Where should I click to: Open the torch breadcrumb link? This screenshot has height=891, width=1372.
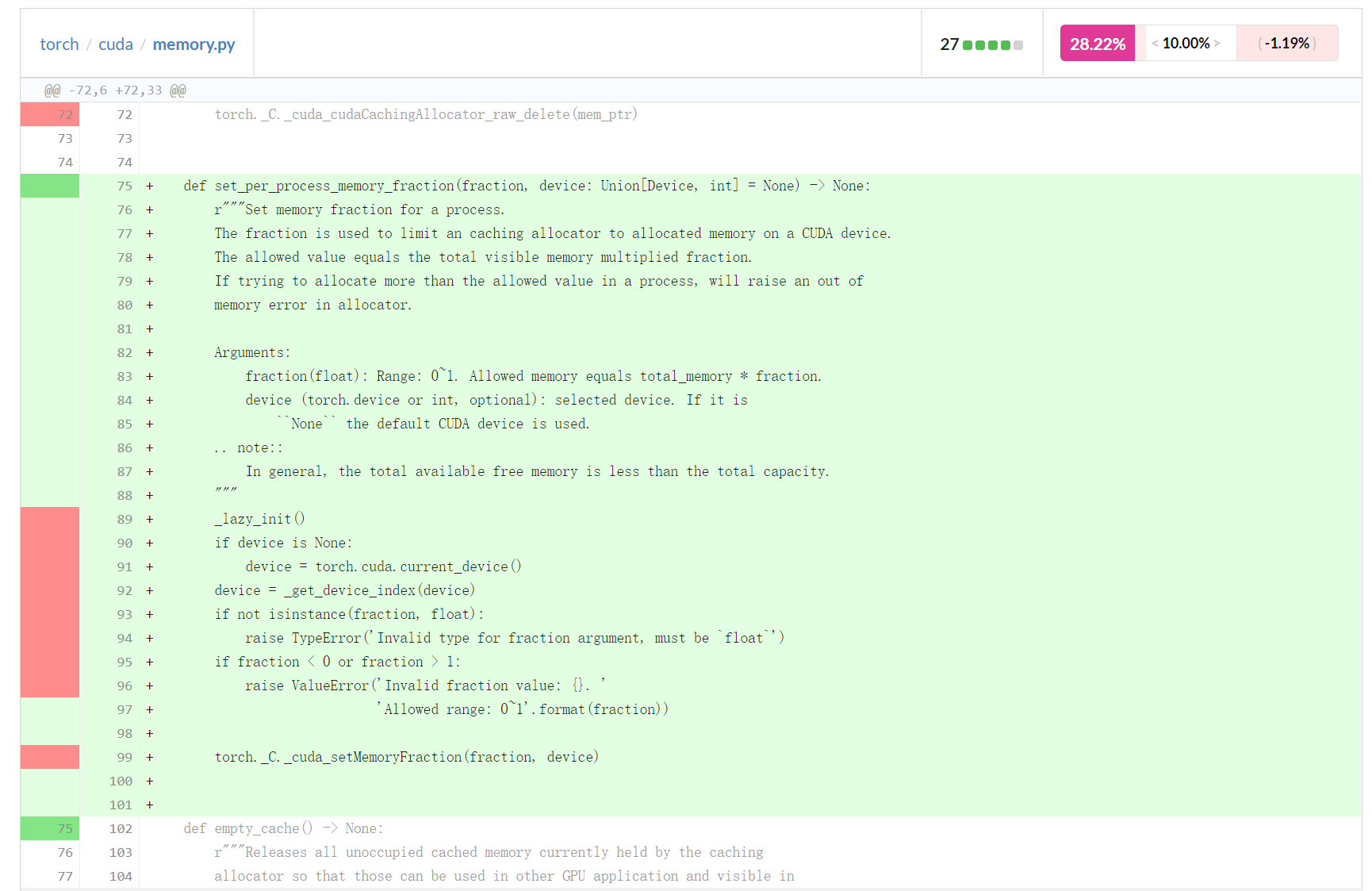[59, 44]
